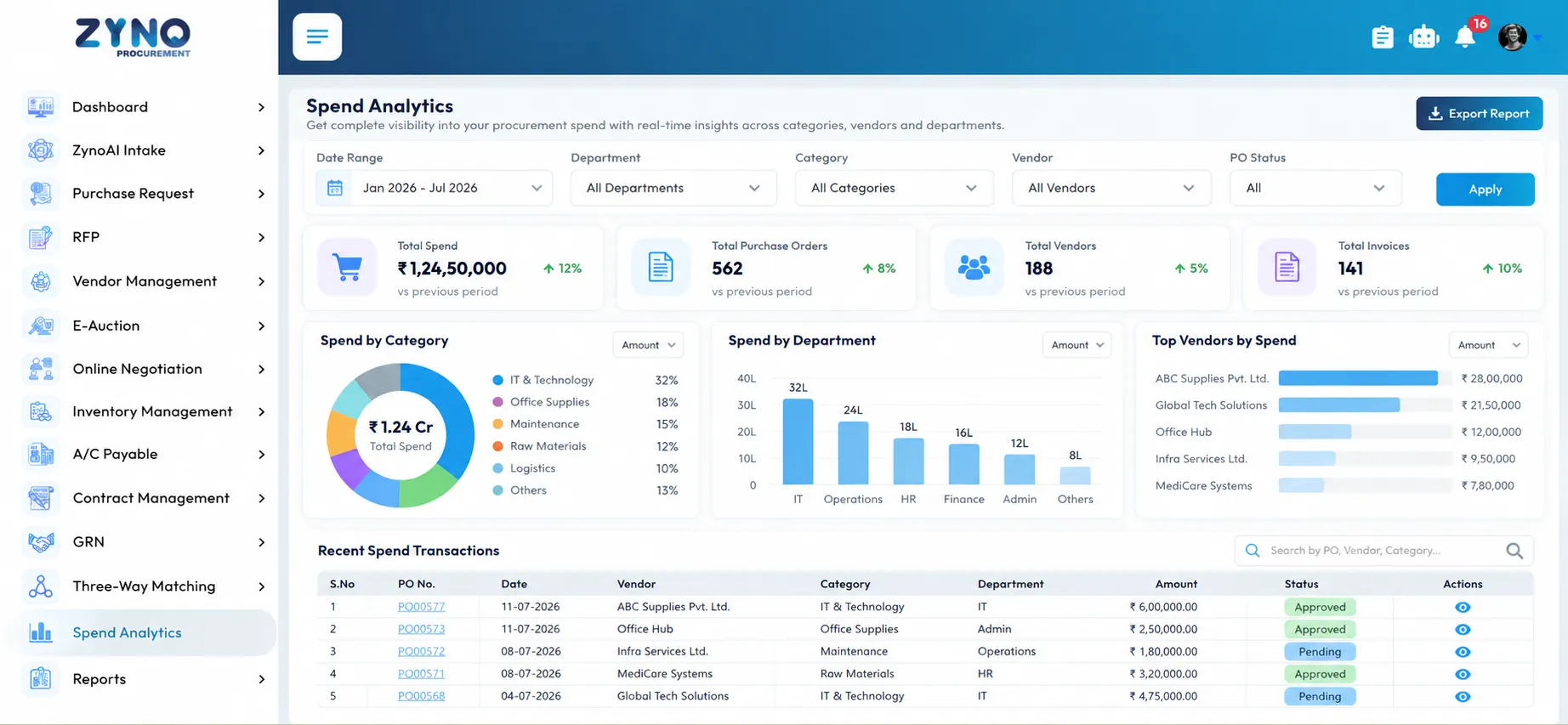The width and height of the screenshot is (1568, 725).
Task: Click the Reports sidebar icon
Action: tap(41, 679)
